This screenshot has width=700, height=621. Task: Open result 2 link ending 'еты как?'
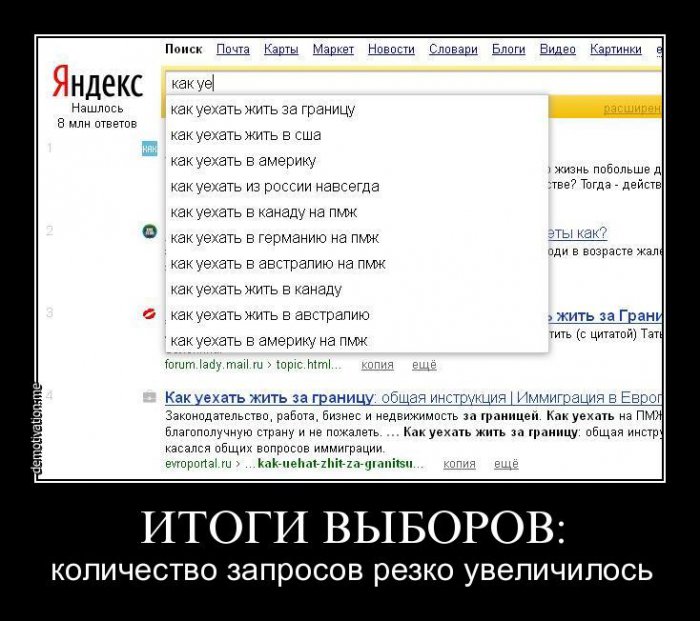(x=578, y=233)
